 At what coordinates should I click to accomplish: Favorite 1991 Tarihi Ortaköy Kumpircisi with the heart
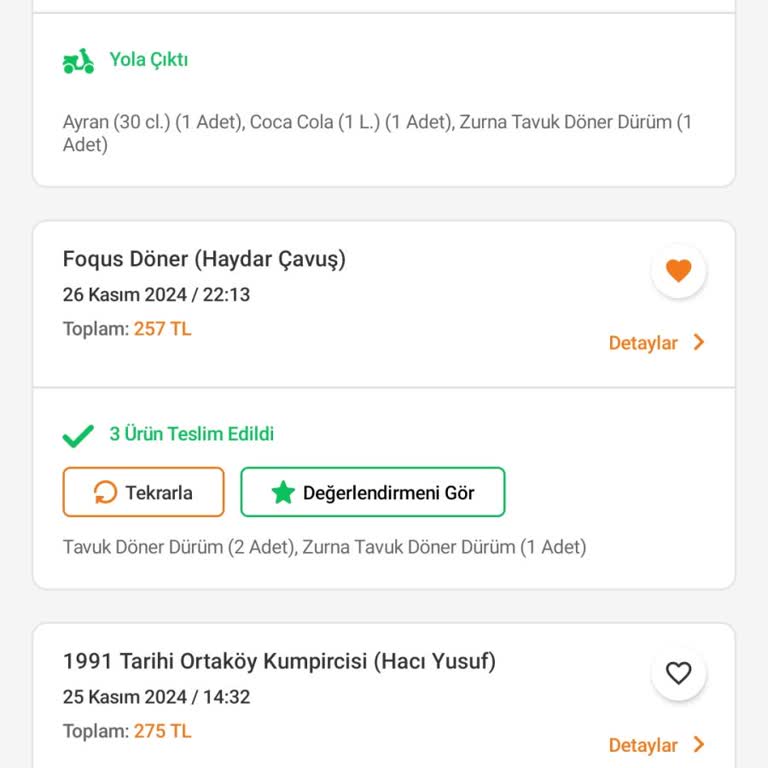[x=679, y=674]
